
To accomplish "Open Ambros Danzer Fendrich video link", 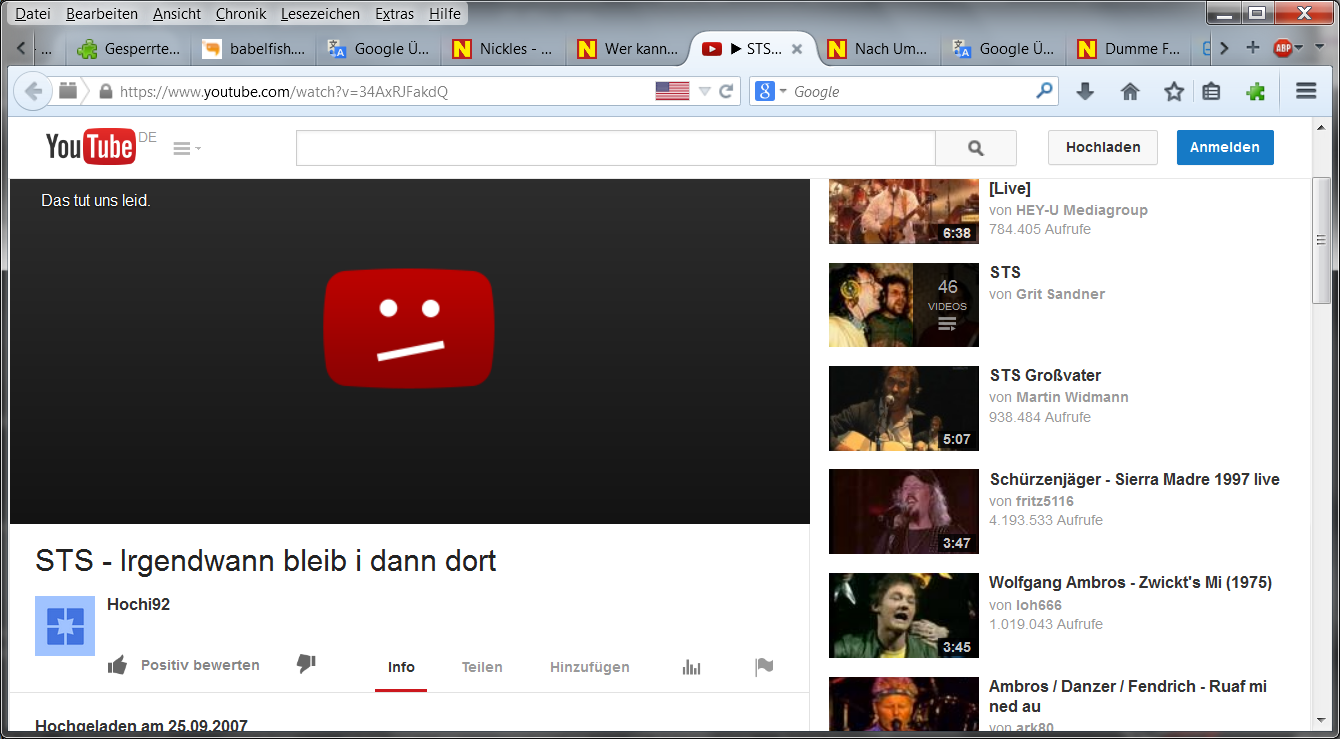I will [x=1128, y=695].
